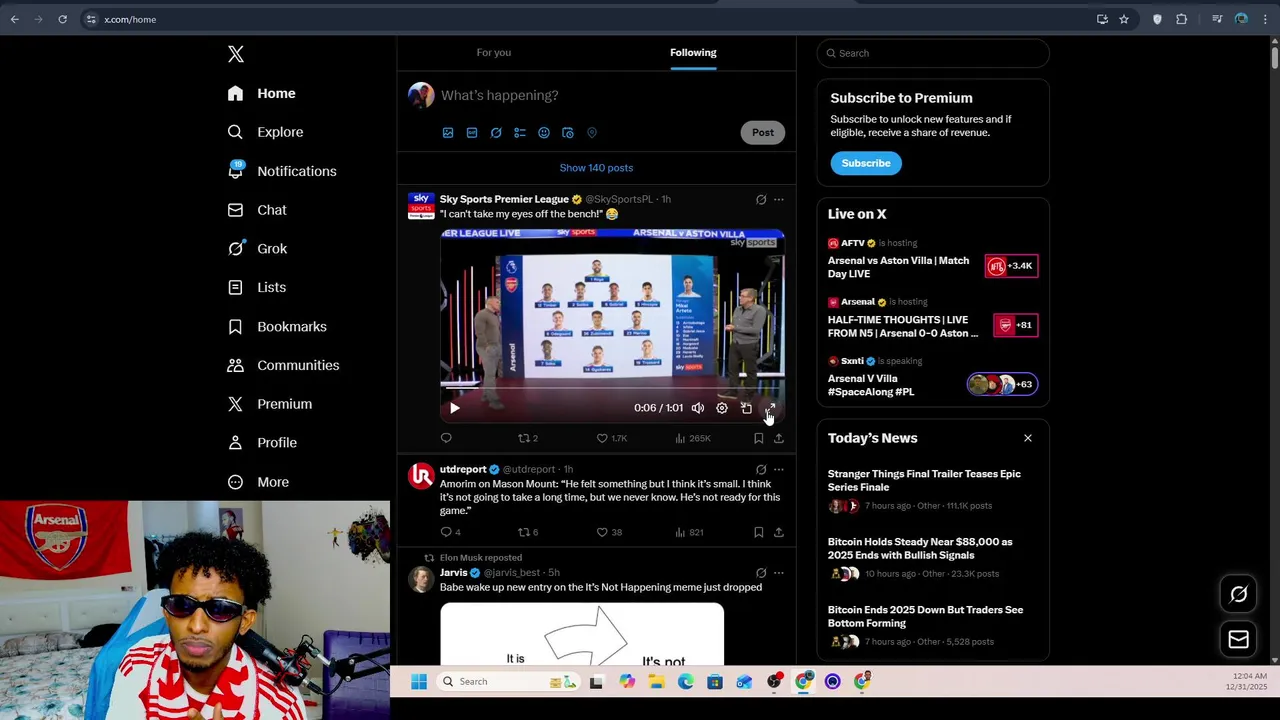
Task: Click the X search box
Action: [933, 53]
